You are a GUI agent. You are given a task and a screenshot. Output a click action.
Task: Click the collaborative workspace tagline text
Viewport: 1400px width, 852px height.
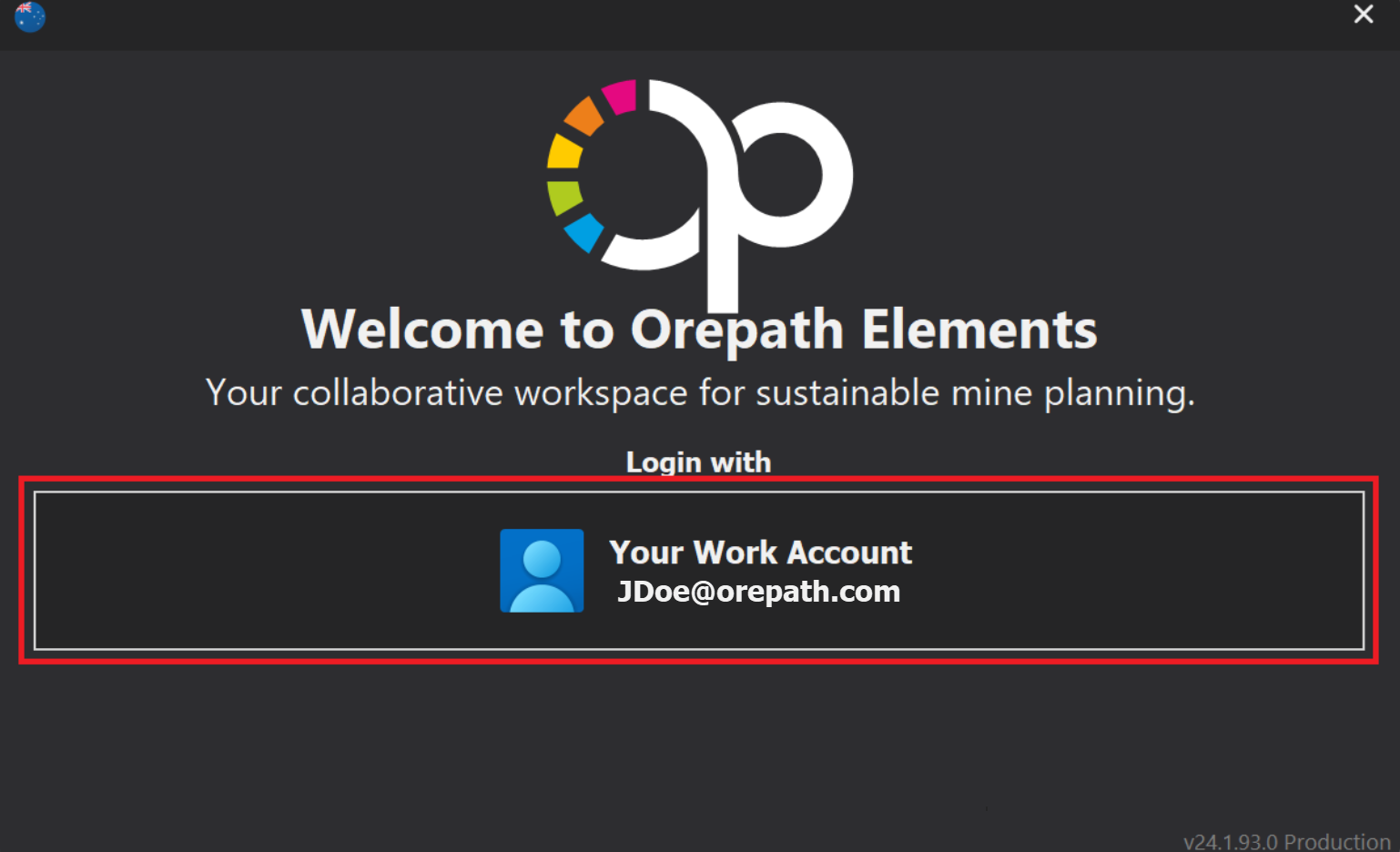click(699, 393)
